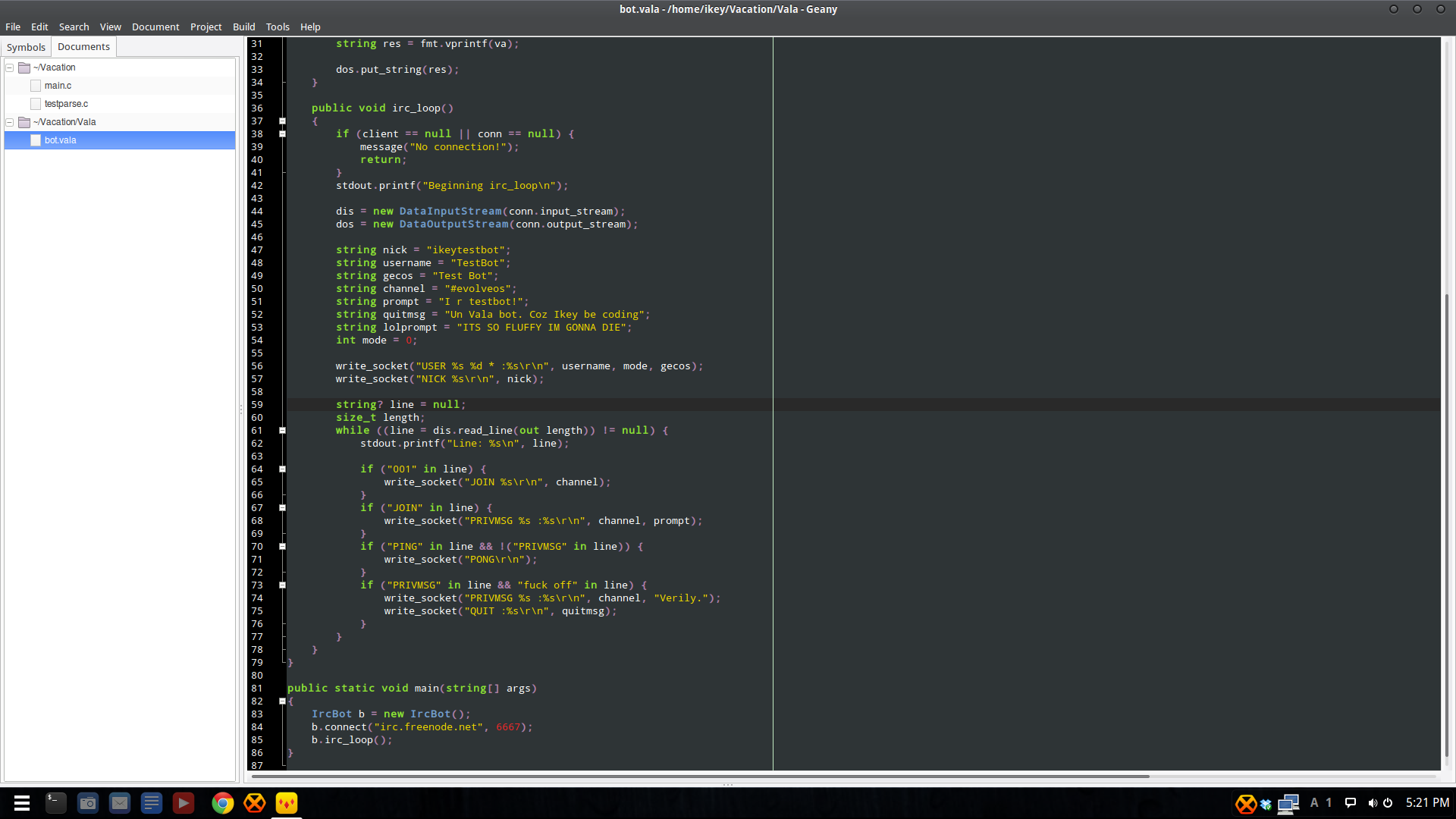Viewport: 1456px width, 819px height.
Task: Open the orange hexagon X app in taskbar launcher
Action: 255,803
